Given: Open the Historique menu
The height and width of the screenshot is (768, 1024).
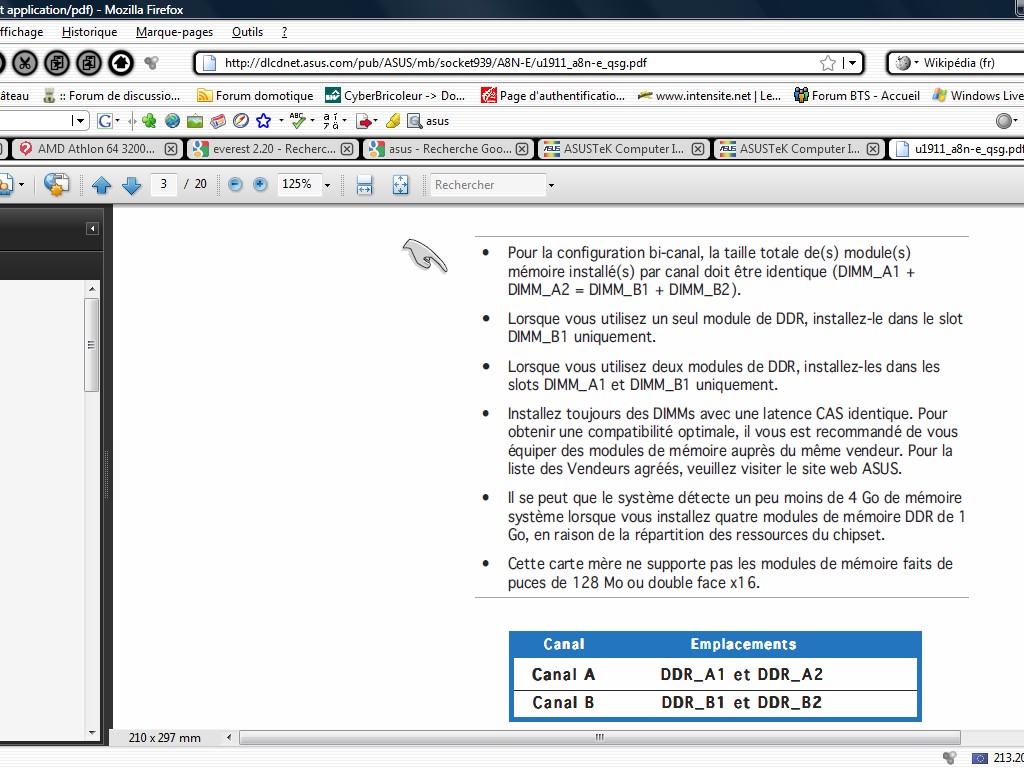Looking at the screenshot, I should pos(89,32).
